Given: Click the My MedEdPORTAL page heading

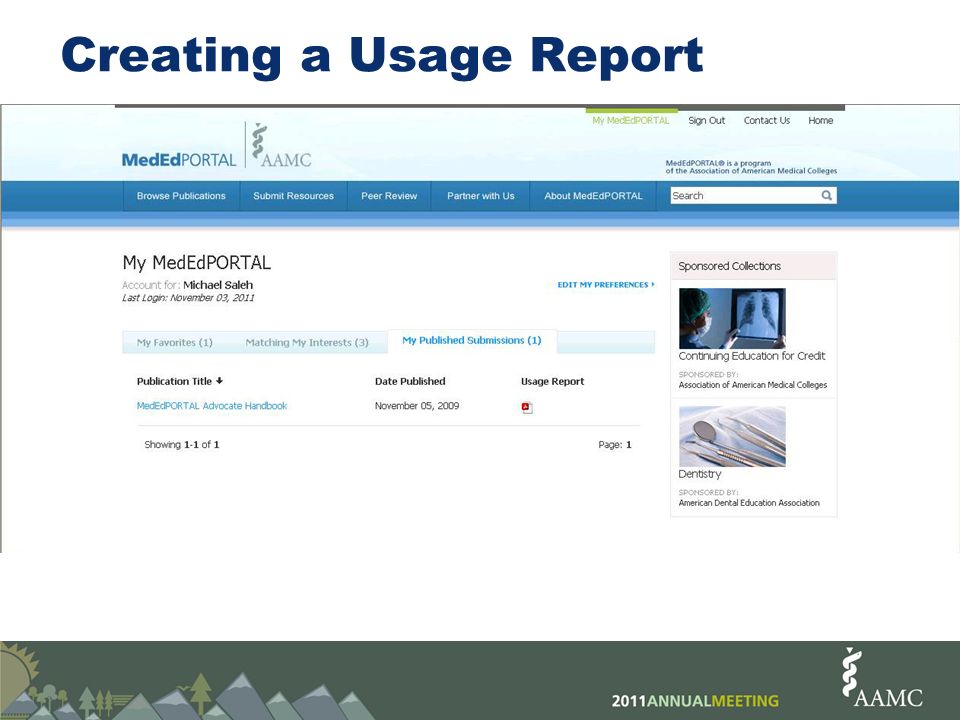Looking at the screenshot, I should coord(197,263).
